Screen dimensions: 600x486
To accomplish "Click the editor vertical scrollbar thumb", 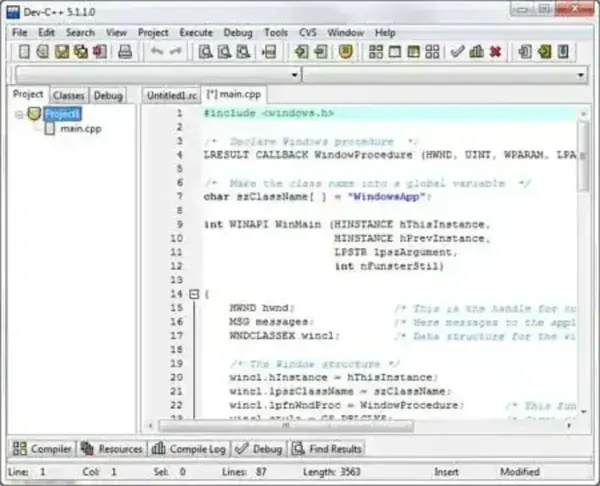I will [583, 156].
